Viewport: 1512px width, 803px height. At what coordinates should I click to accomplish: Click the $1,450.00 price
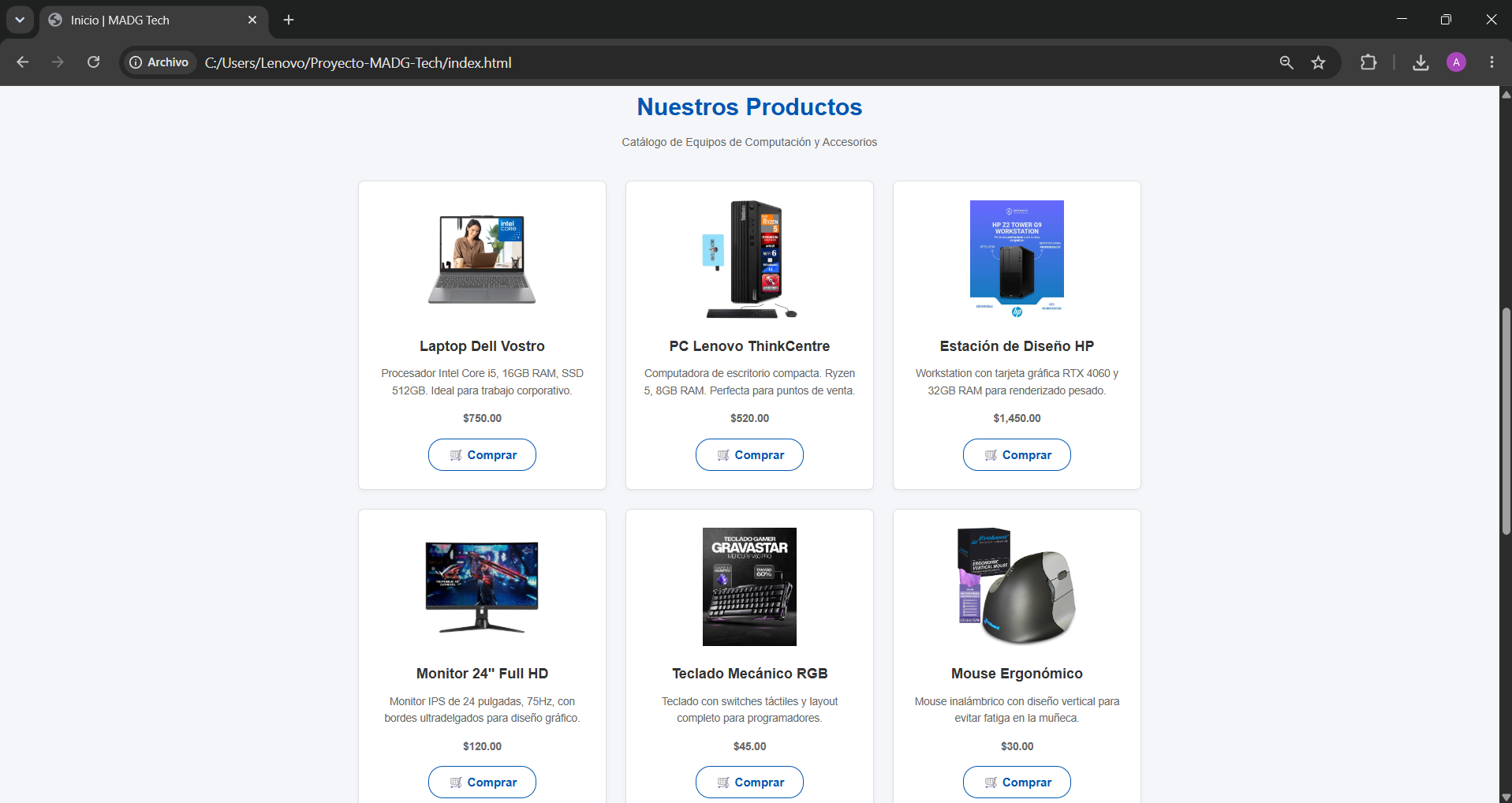coord(1017,418)
